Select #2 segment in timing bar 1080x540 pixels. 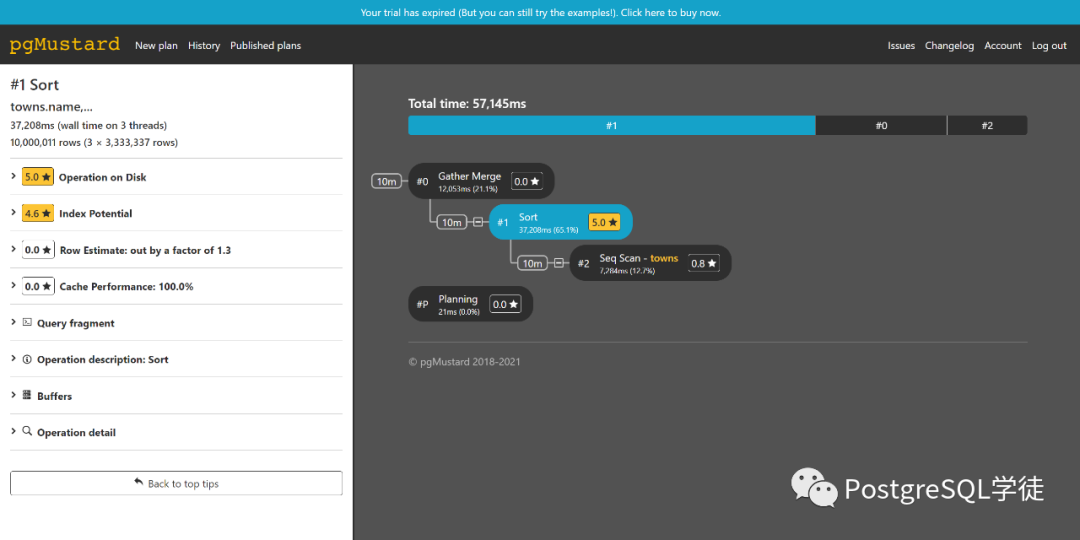(987, 126)
